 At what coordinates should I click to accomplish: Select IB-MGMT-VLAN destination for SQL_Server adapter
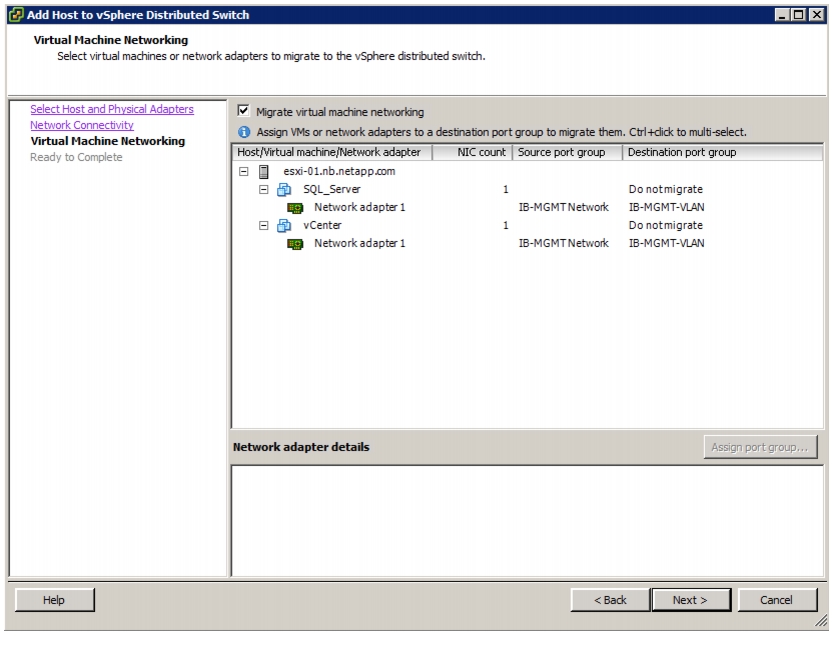click(667, 207)
